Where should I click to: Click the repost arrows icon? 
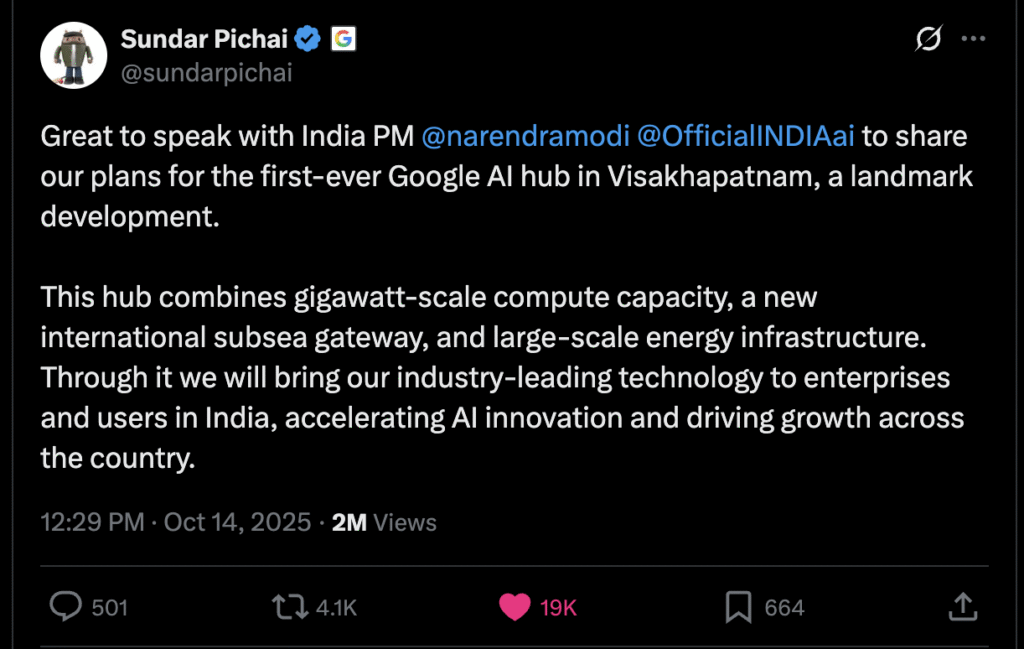coord(287,606)
